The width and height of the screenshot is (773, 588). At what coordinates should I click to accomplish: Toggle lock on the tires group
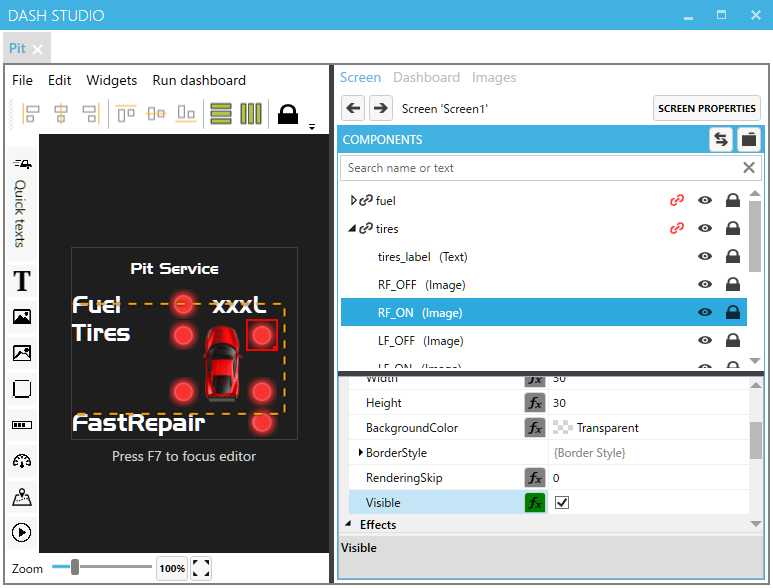coord(733,228)
